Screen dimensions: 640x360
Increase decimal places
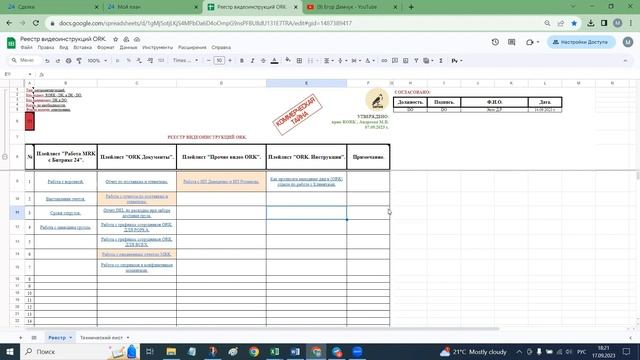[150, 60]
